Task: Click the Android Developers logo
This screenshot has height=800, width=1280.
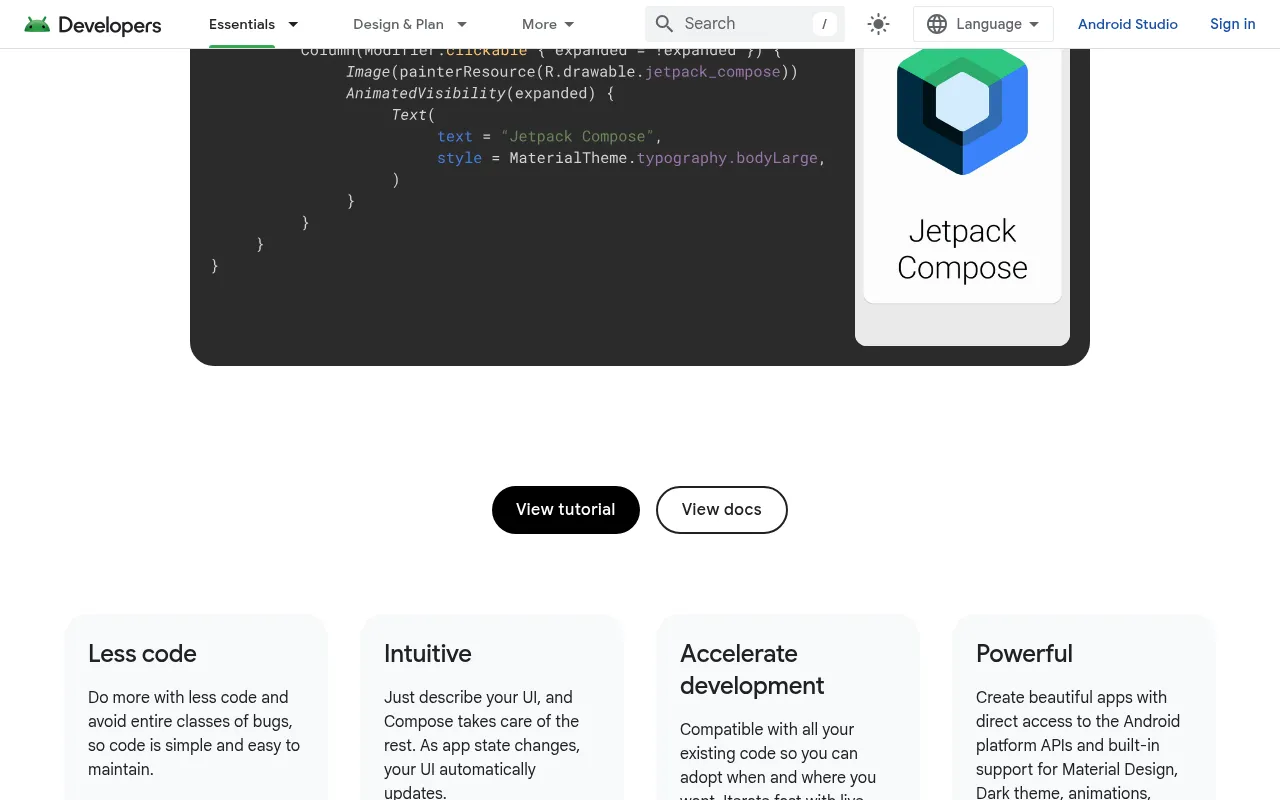Action: (x=93, y=25)
